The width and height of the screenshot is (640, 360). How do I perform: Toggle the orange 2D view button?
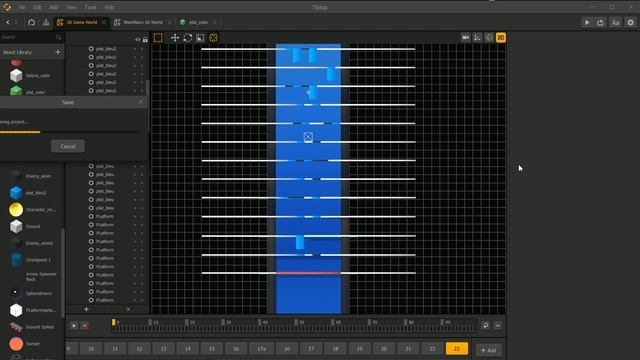pyautogui.click(x=501, y=38)
